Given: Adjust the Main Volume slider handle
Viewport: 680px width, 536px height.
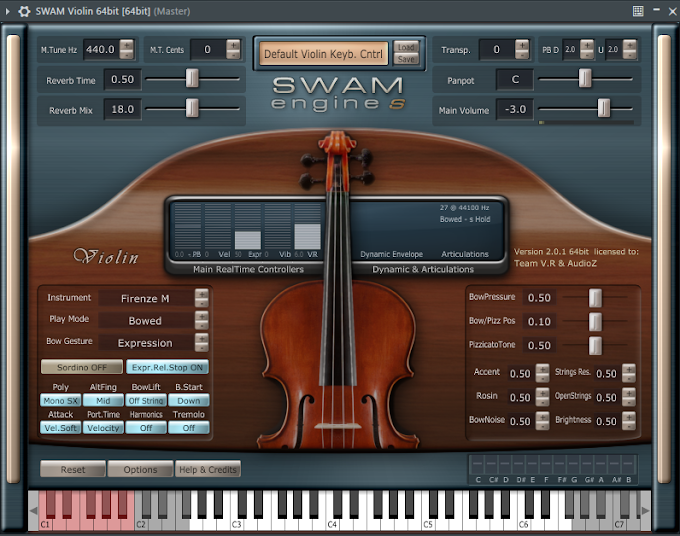Looking at the screenshot, I should [604, 108].
